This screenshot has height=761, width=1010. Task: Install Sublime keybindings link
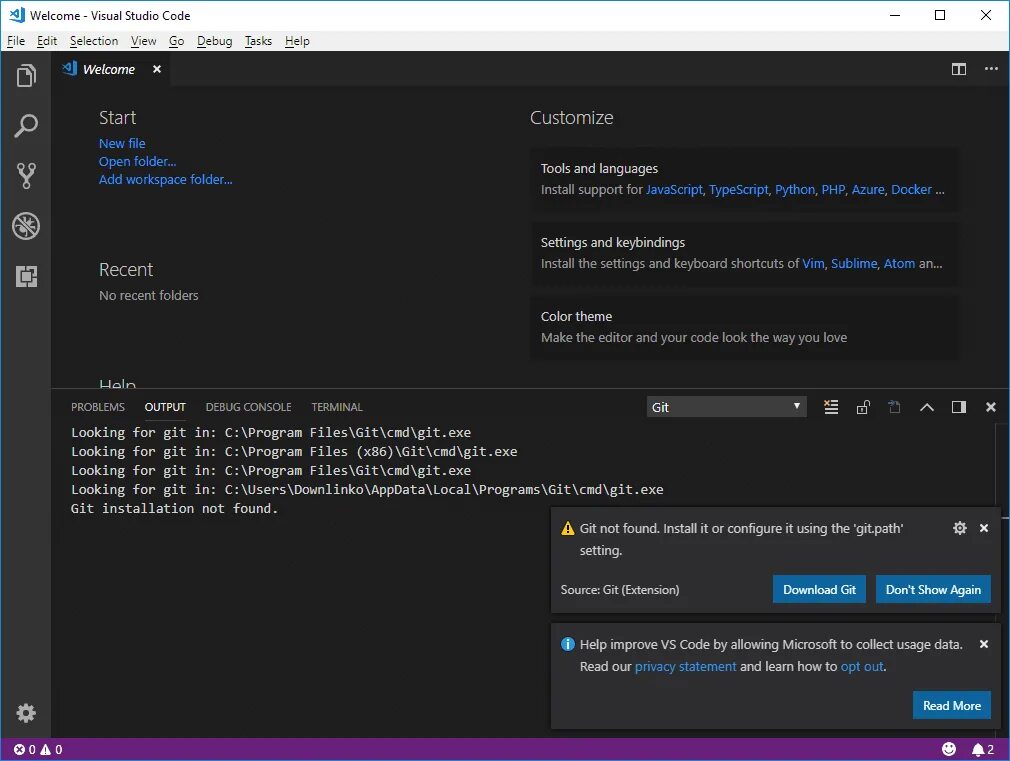854,263
